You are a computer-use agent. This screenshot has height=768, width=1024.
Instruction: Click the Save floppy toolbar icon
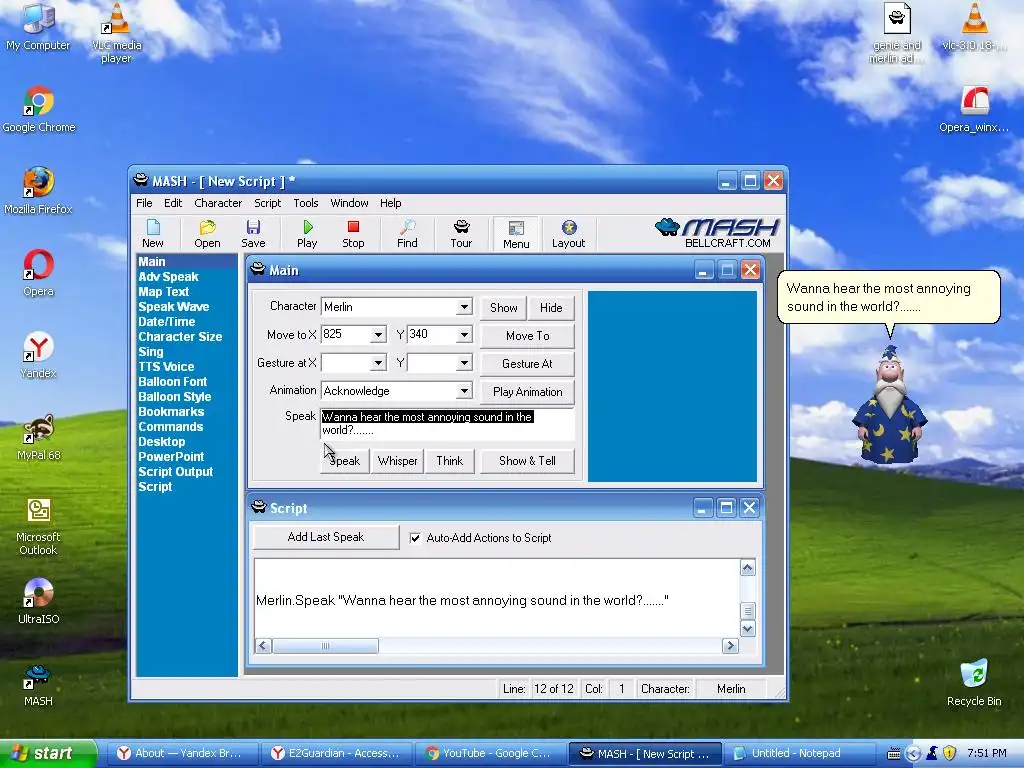[x=253, y=234]
